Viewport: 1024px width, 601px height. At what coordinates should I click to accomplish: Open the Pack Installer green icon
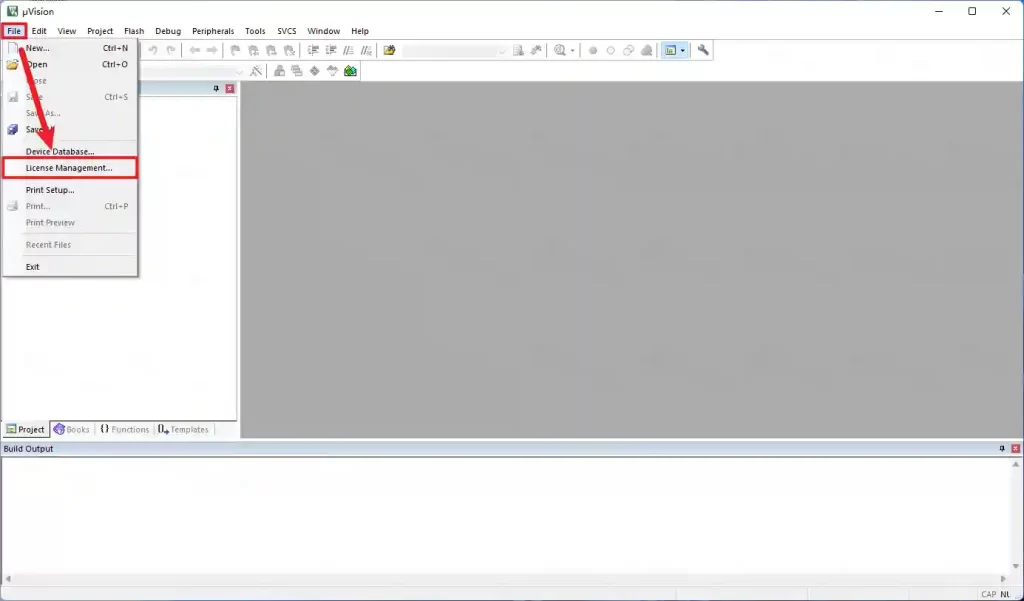click(x=351, y=71)
